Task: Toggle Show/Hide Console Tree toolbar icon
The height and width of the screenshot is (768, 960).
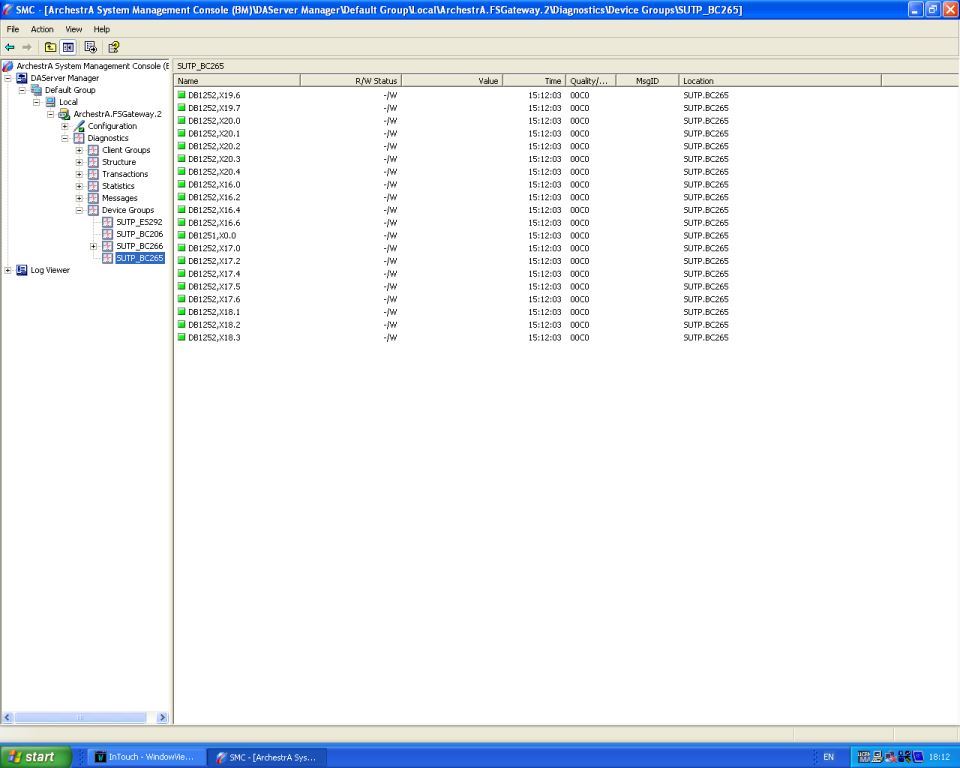Action: (68, 47)
